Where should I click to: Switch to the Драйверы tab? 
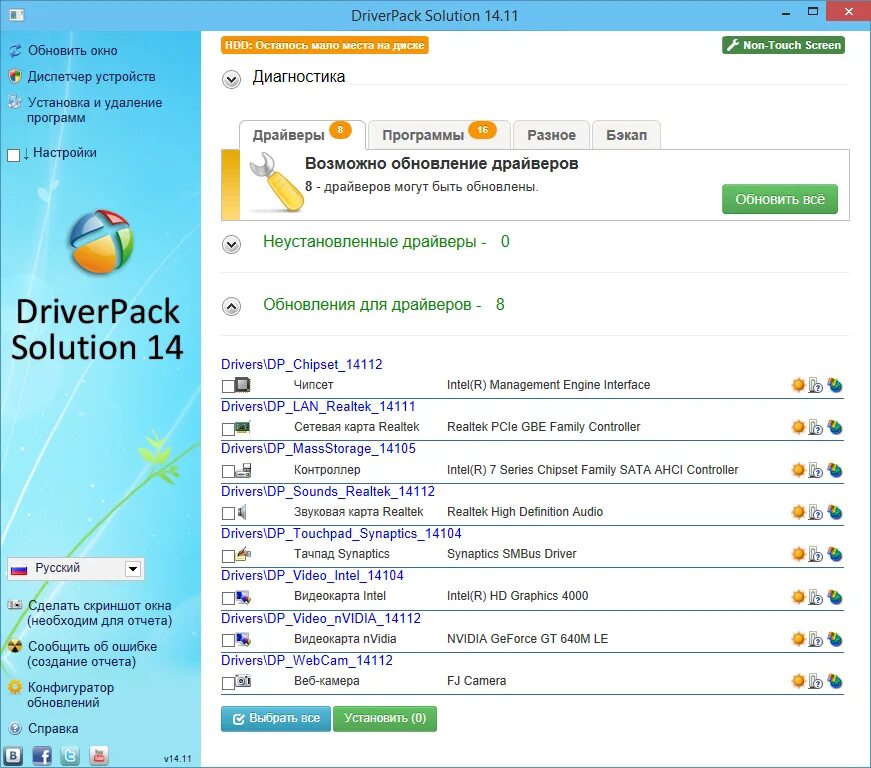[x=302, y=135]
